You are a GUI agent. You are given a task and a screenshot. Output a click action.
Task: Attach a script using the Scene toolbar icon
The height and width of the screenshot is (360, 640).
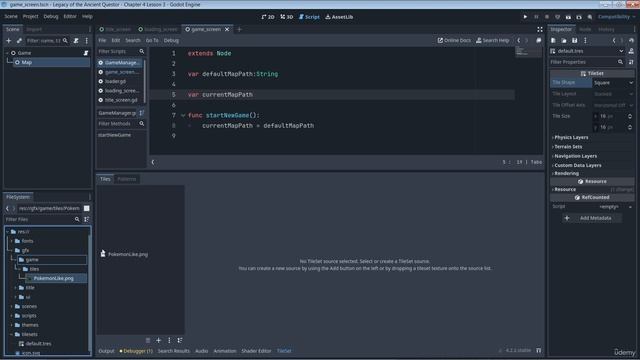pos(76,41)
